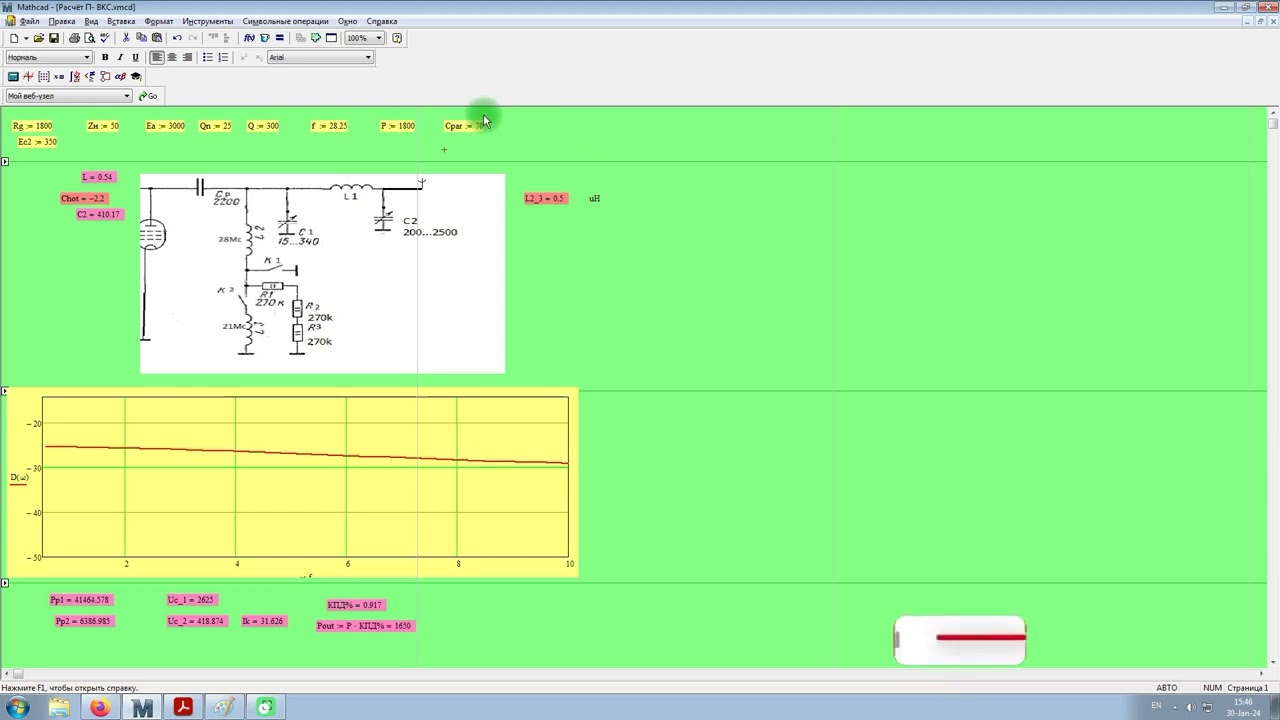Open the Формат menu
This screenshot has height=720, width=1280.
click(159, 21)
